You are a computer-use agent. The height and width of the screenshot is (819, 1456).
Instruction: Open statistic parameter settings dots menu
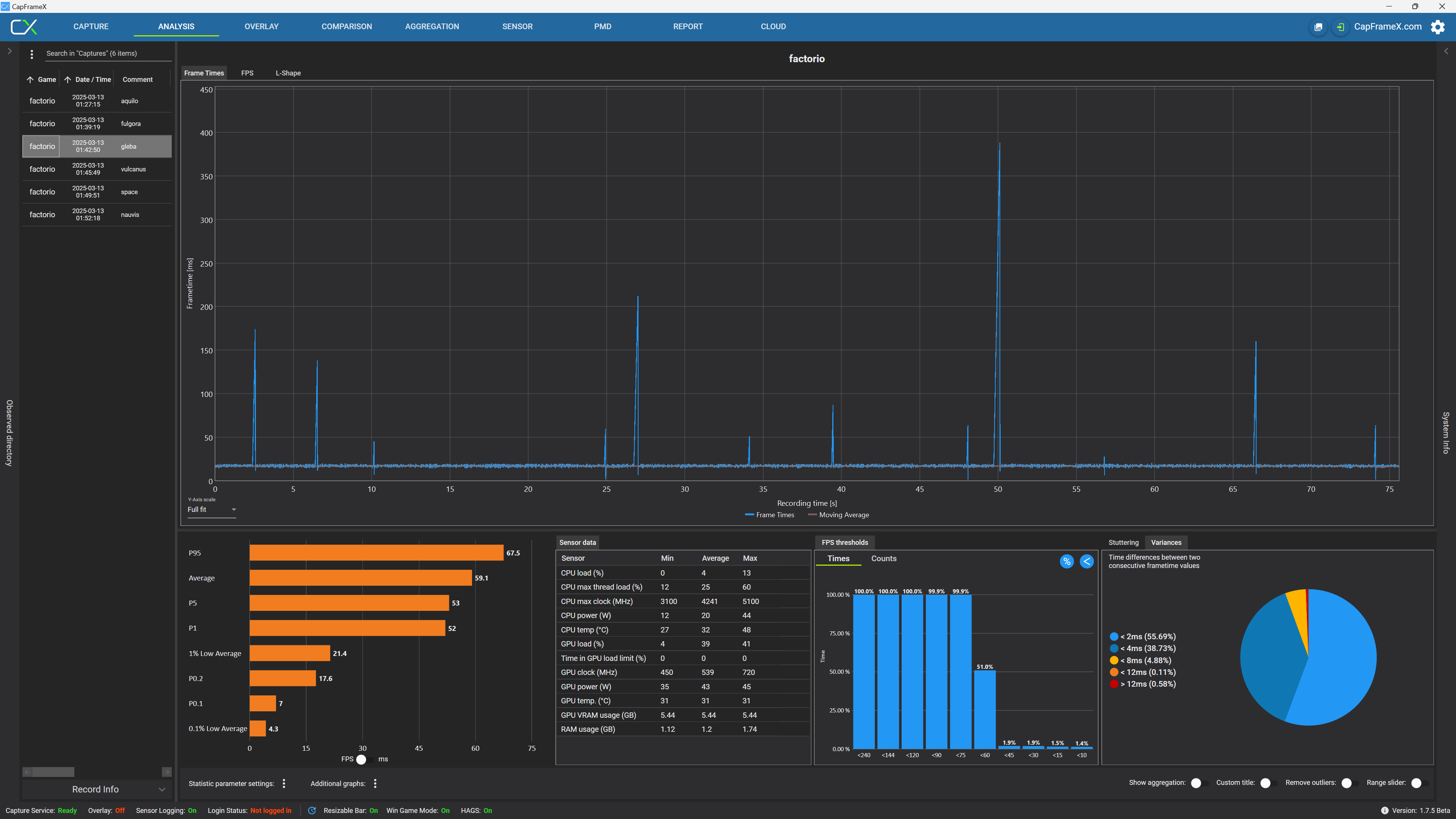point(284,783)
